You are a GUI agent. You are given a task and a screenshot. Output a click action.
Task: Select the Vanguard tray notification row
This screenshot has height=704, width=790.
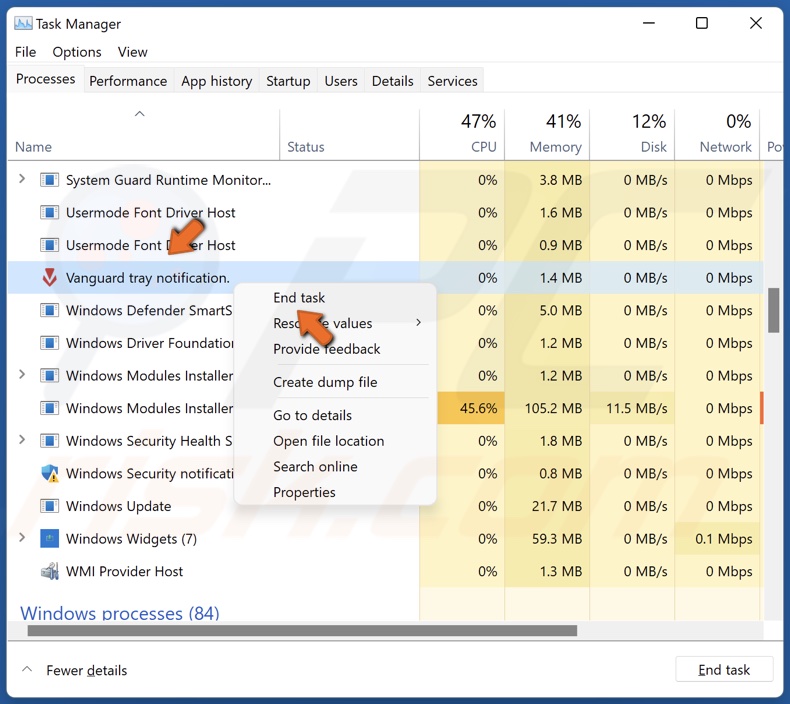385,278
